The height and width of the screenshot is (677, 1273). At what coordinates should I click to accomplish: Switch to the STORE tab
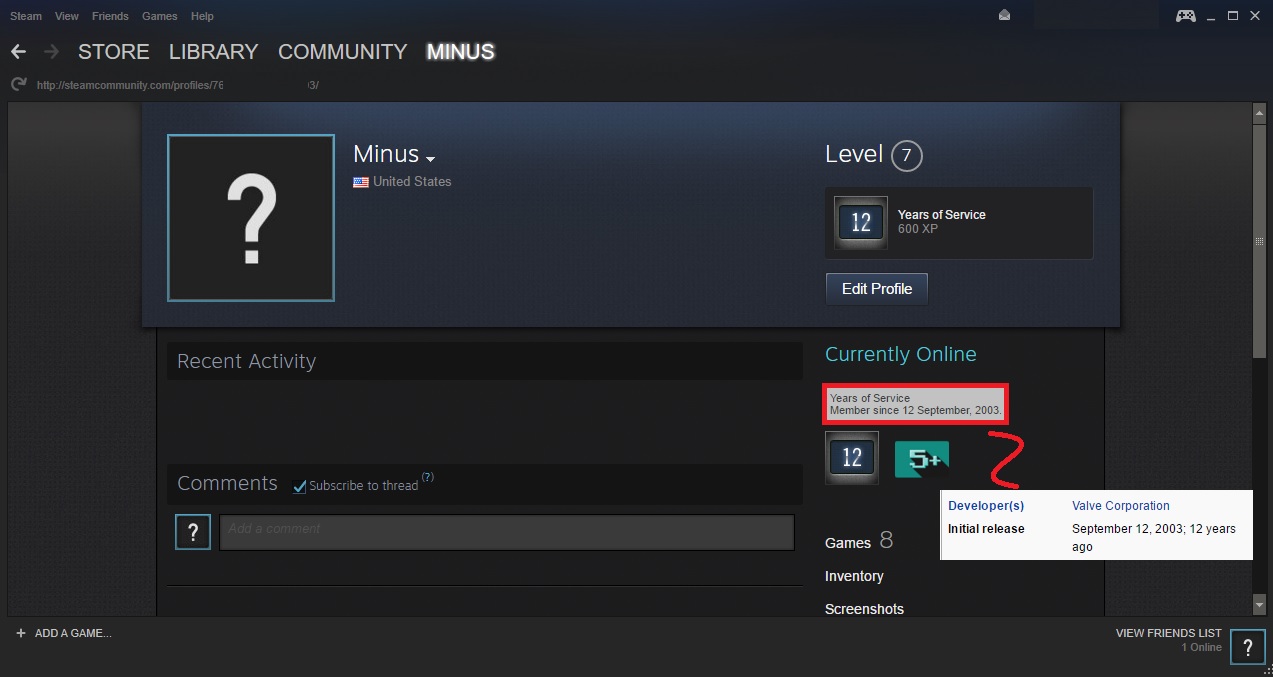click(x=114, y=52)
